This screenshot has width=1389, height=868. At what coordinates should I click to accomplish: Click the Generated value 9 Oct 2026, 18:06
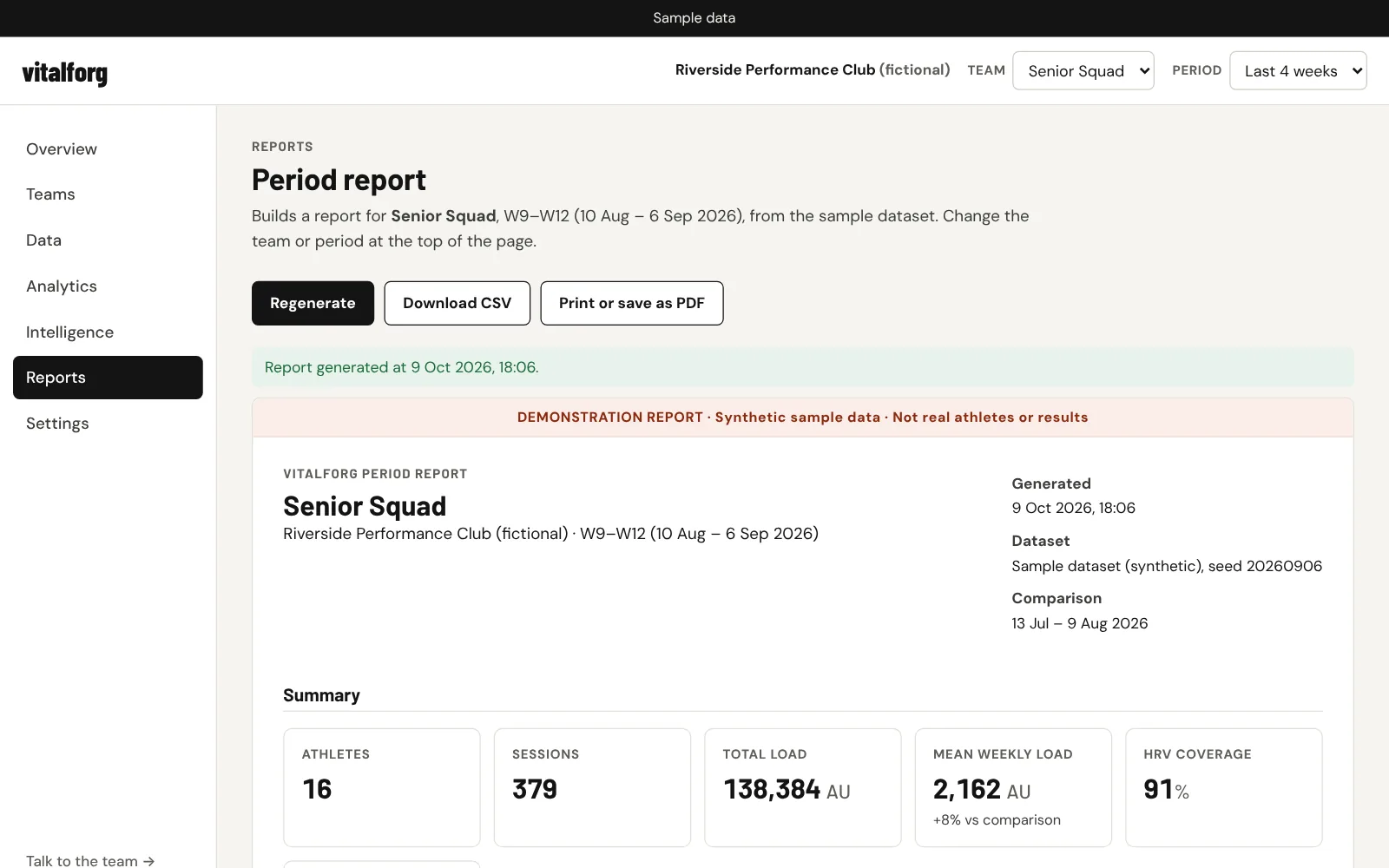coord(1073,508)
